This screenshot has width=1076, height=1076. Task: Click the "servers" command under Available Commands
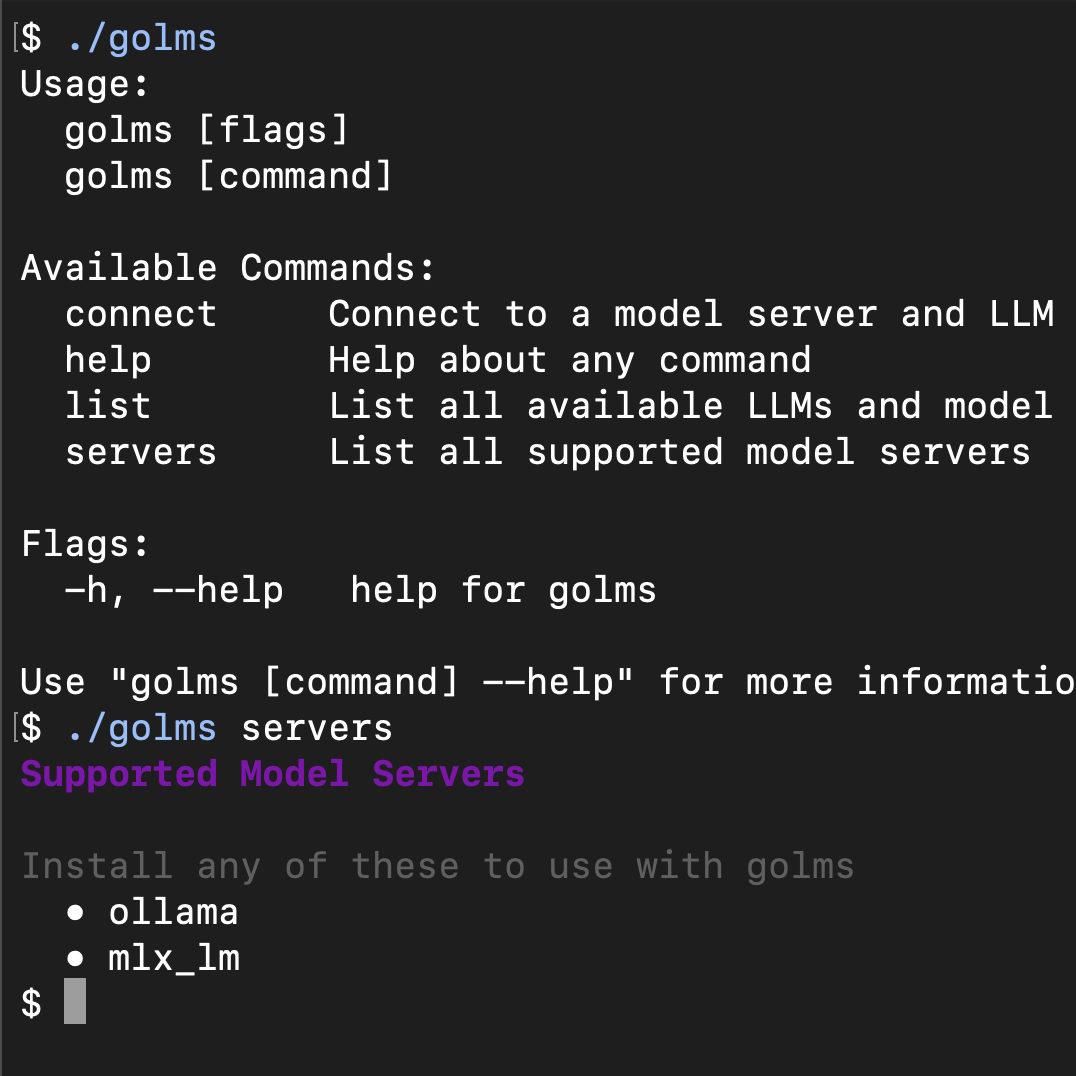[141, 452]
